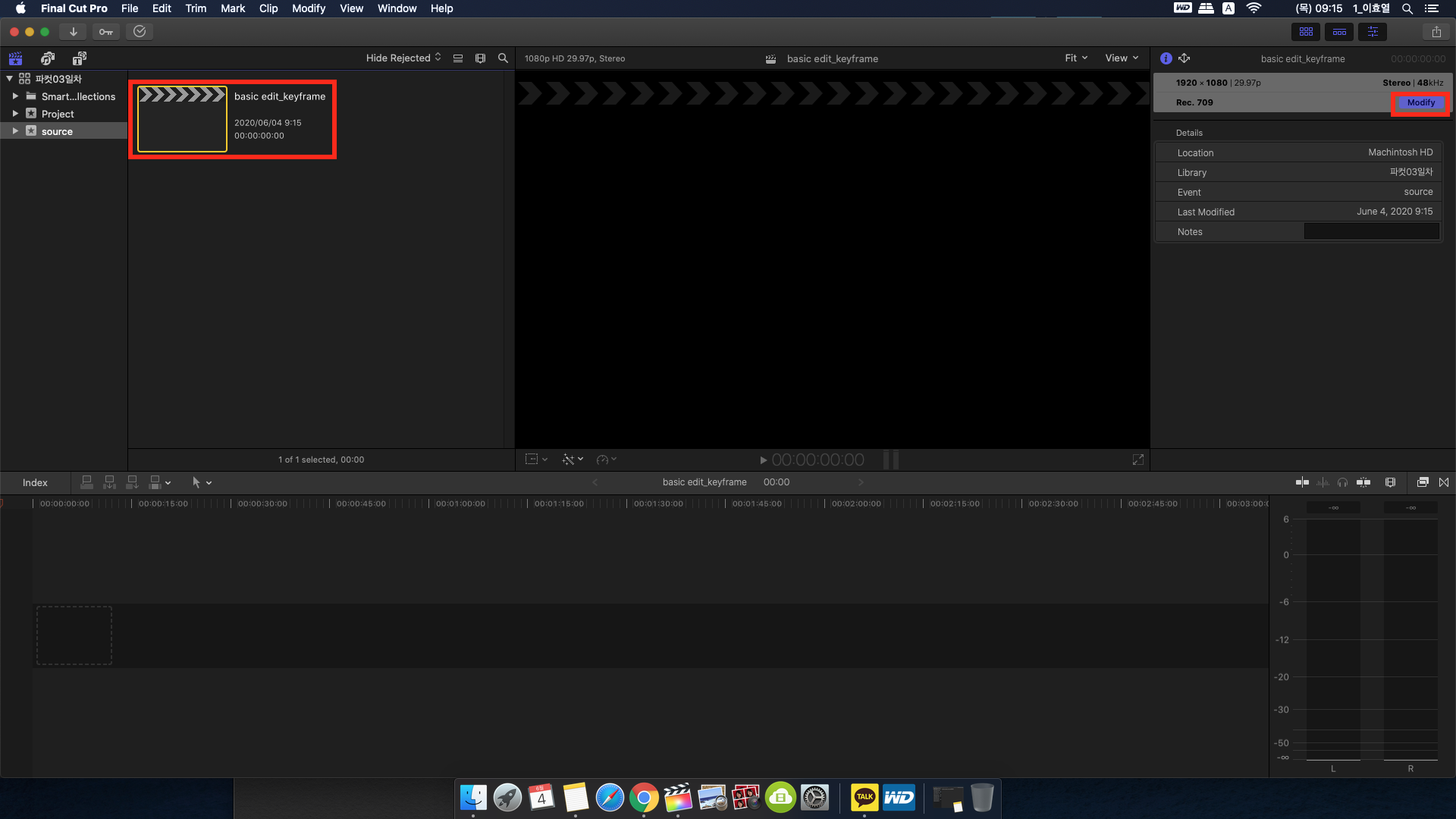The image size is (1456, 819).
Task: Open the File menu
Action: 130,8
